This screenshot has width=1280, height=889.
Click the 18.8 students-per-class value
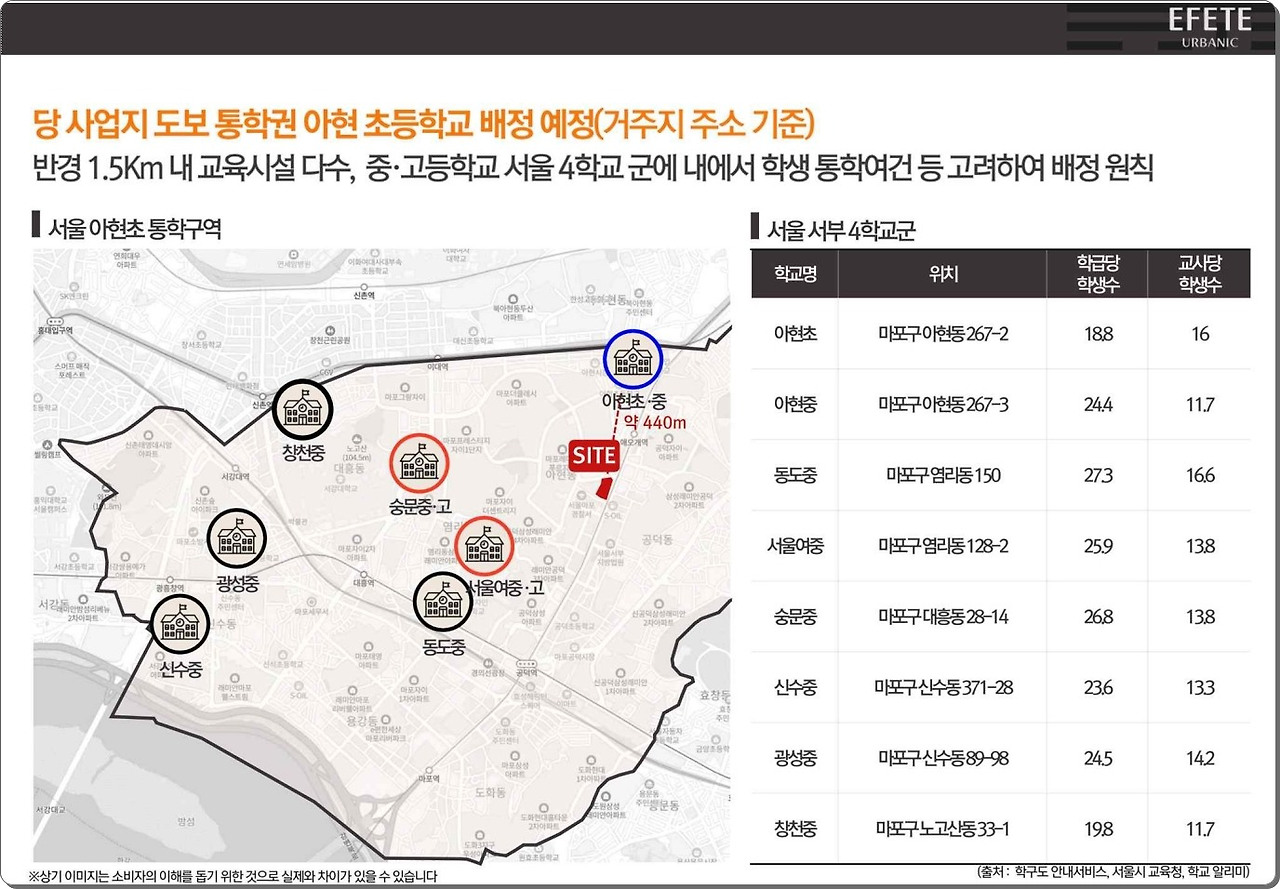1098,334
